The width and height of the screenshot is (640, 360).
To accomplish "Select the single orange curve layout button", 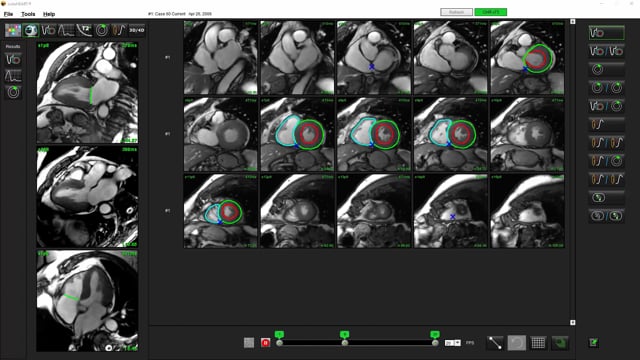I will pyautogui.click(x=607, y=124).
